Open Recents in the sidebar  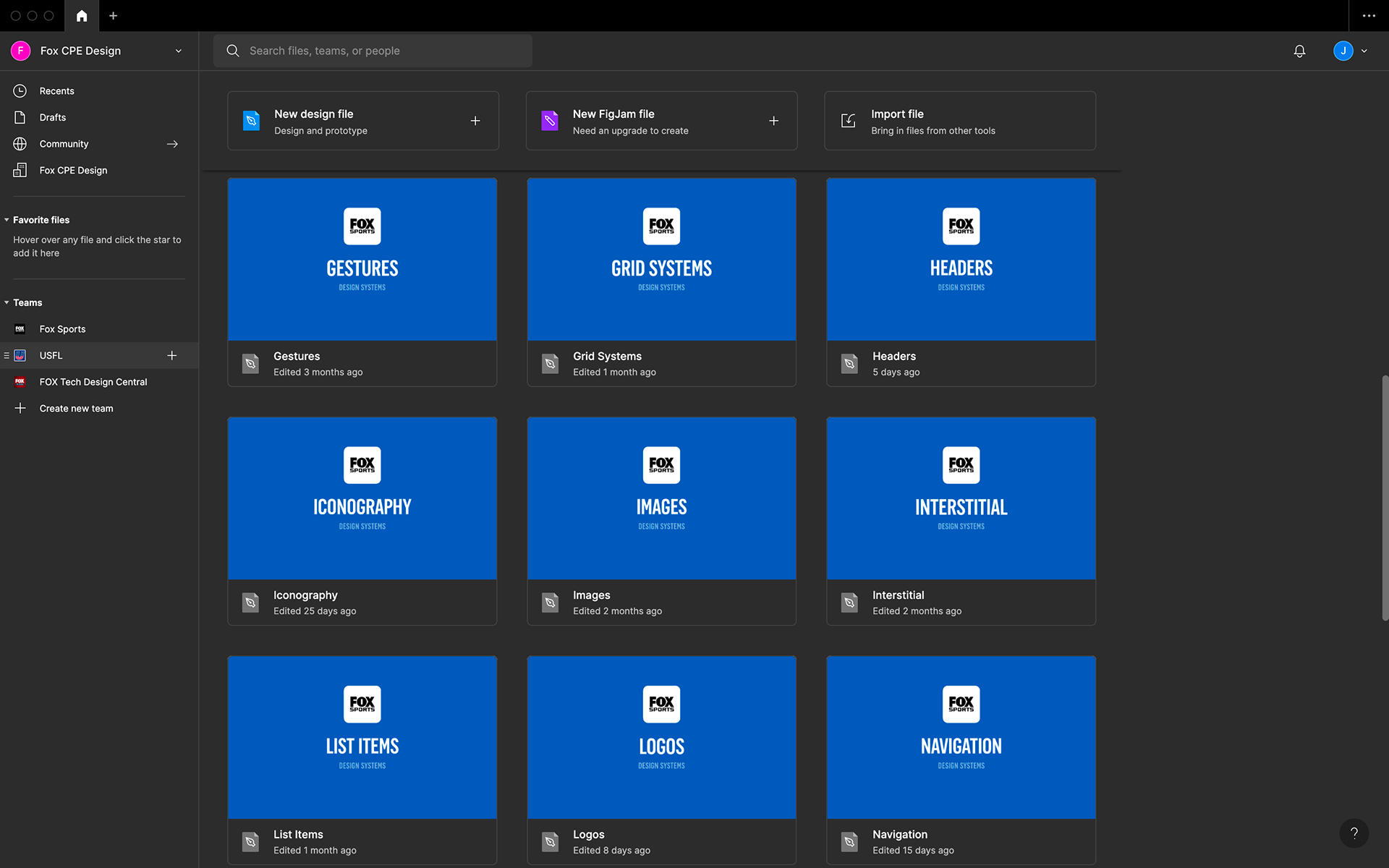[x=99, y=91]
